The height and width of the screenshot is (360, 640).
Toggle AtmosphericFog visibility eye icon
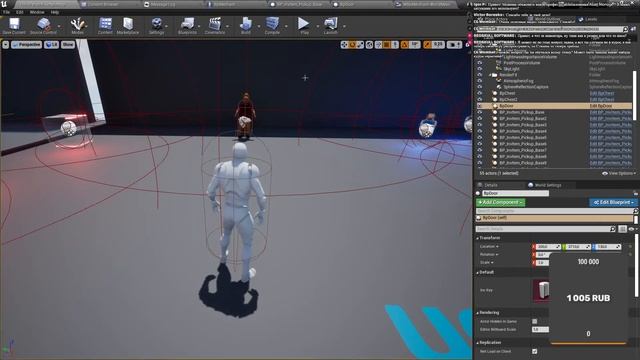pos(480,81)
